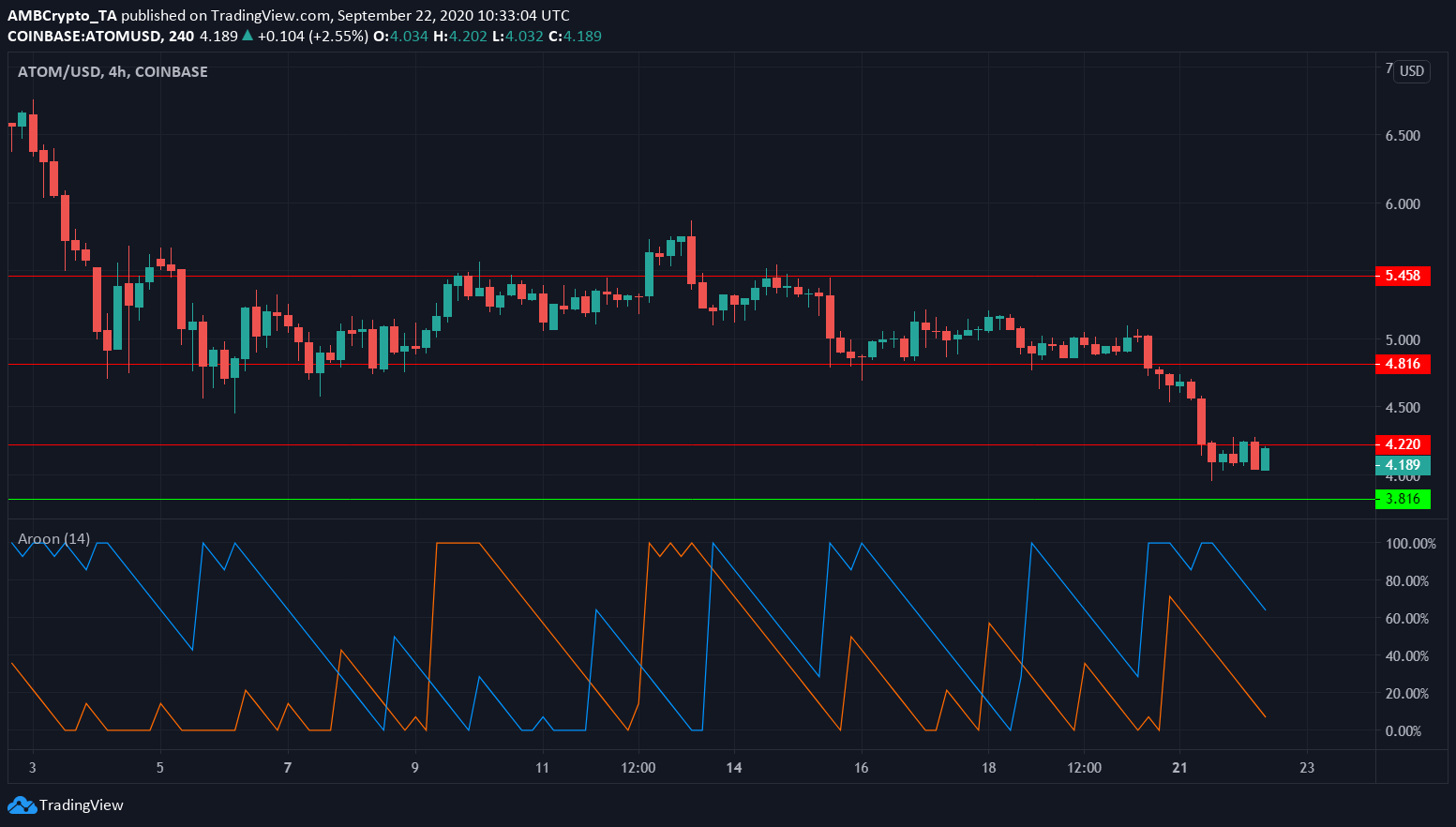Click the date label 11 on time axis
Screen dimensions: 1456x827
point(542,767)
